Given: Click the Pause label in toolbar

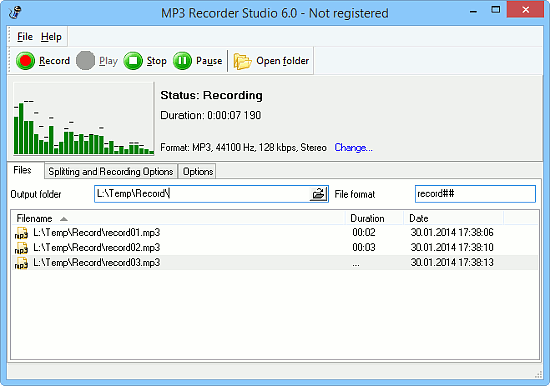Looking at the screenshot, I should (x=209, y=61).
